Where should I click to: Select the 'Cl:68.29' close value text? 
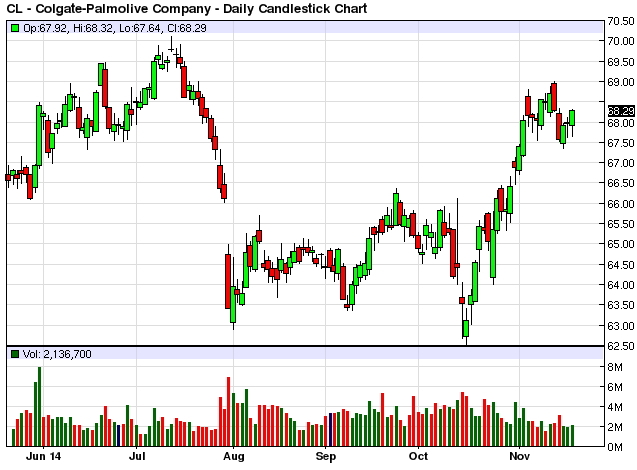tap(186, 28)
